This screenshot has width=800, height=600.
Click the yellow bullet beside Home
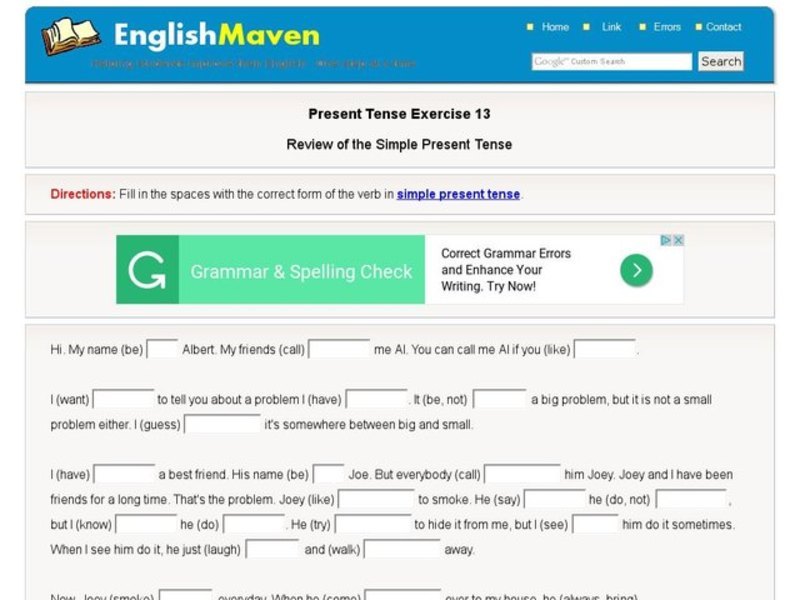pos(529,27)
